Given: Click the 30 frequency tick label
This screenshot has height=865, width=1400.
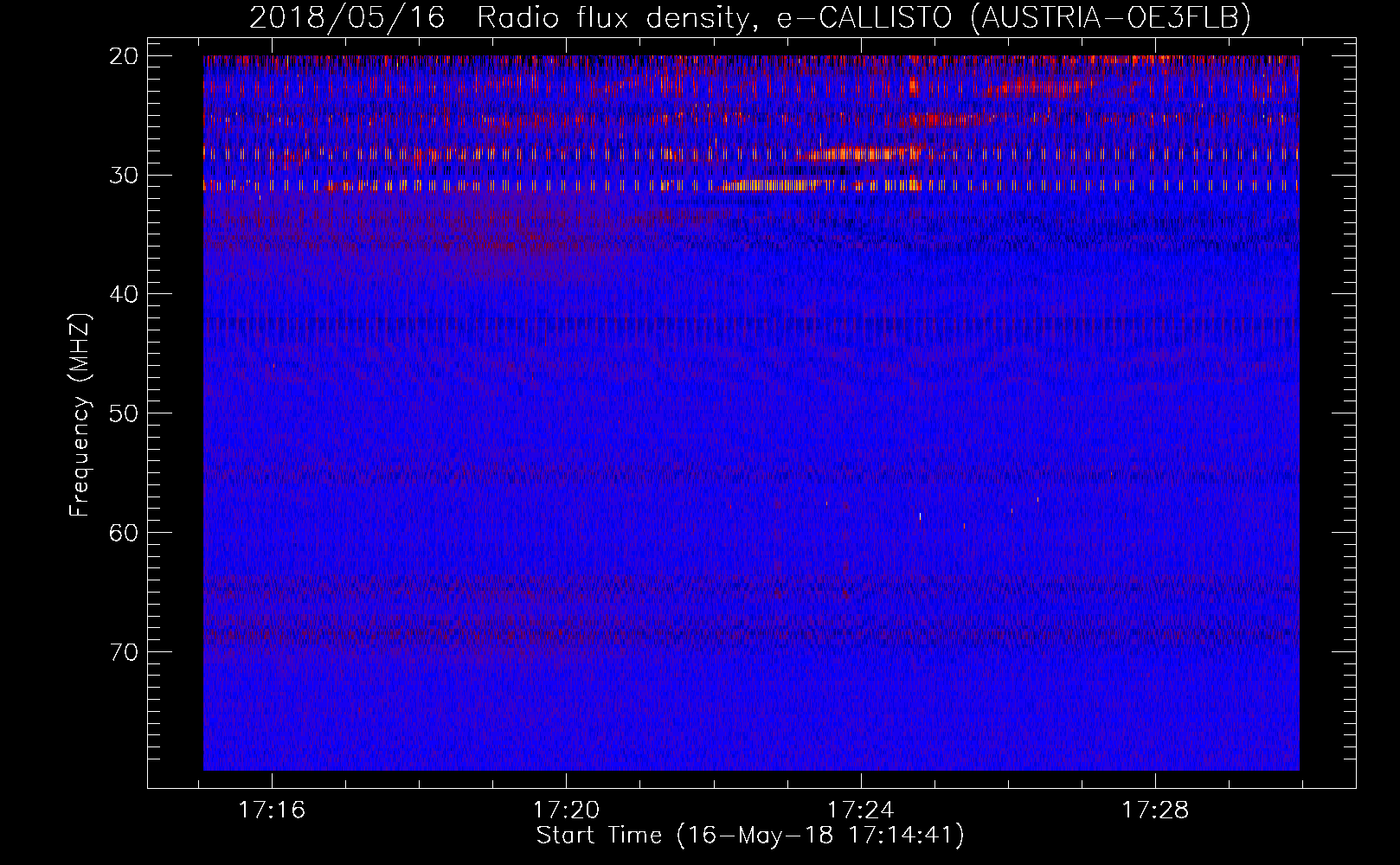Looking at the screenshot, I should [x=124, y=176].
